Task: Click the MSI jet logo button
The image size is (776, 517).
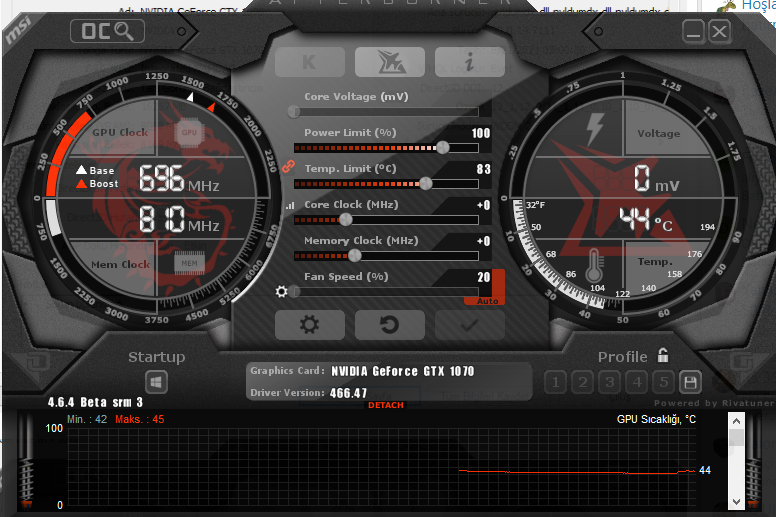Action: 390,62
